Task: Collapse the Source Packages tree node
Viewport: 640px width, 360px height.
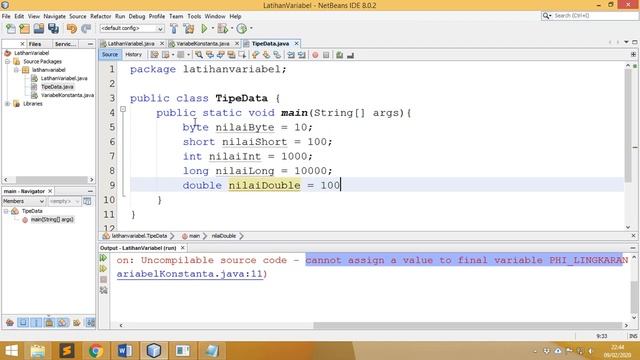Action: [7, 61]
